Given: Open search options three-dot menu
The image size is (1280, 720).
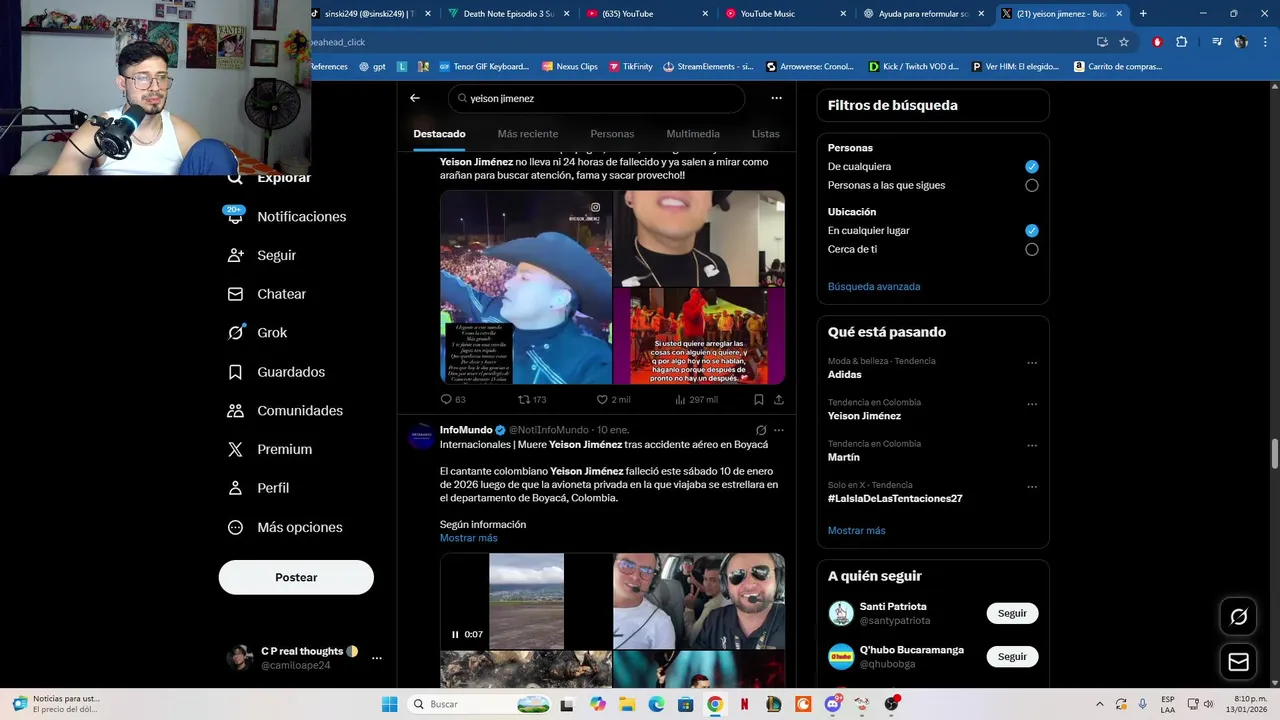Looking at the screenshot, I should [776, 98].
